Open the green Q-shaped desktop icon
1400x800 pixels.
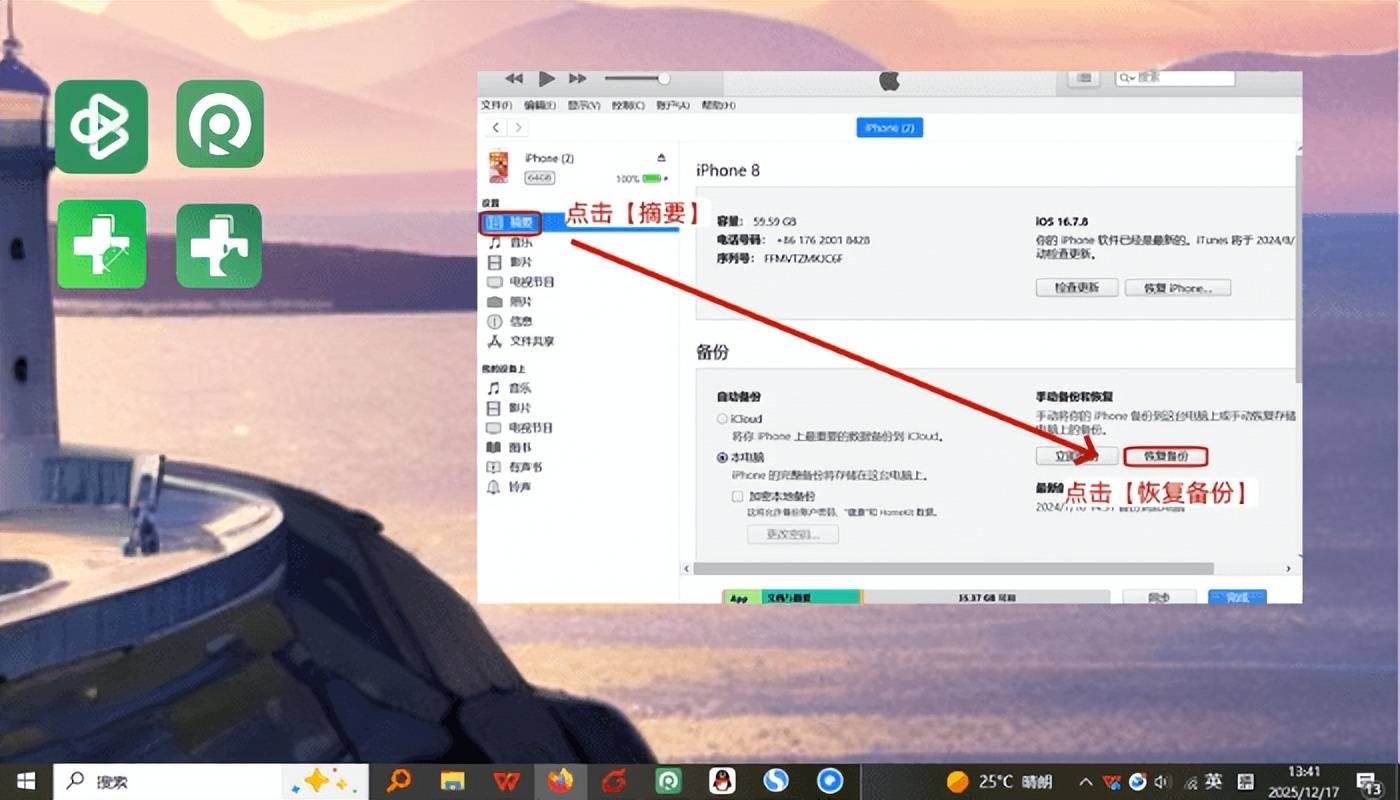pos(220,125)
